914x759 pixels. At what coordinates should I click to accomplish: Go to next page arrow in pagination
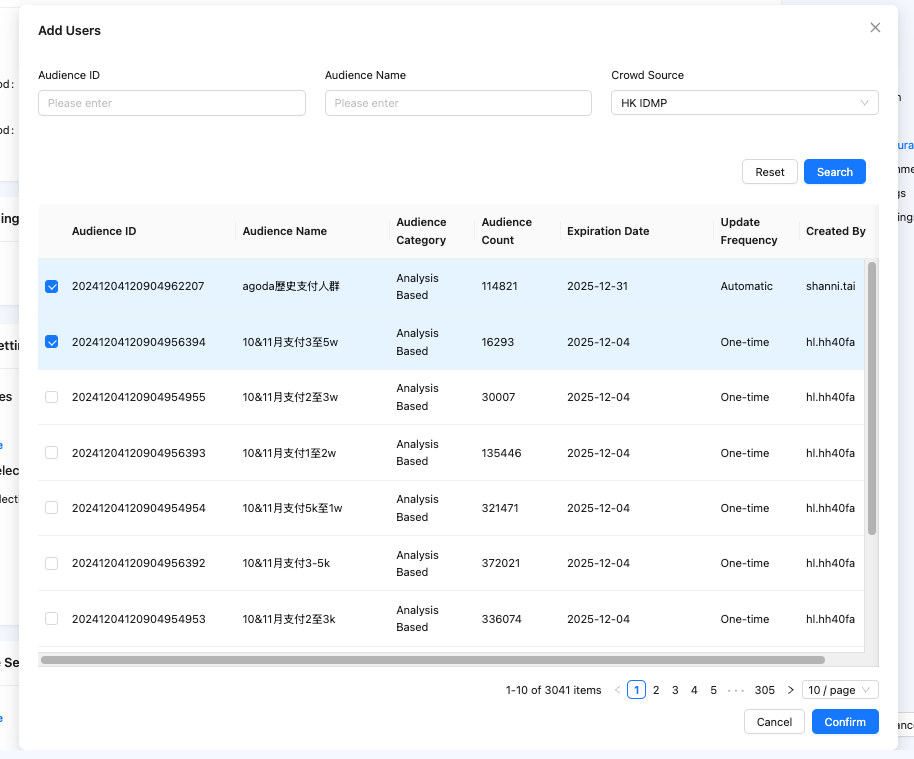coord(790,690)
